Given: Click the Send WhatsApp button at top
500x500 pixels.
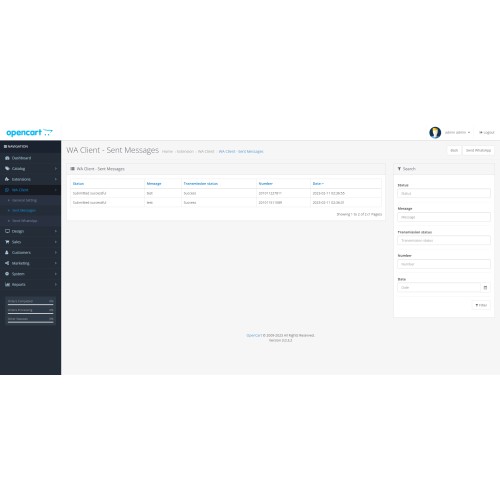Looking at the screenshot, I should 478,150.
